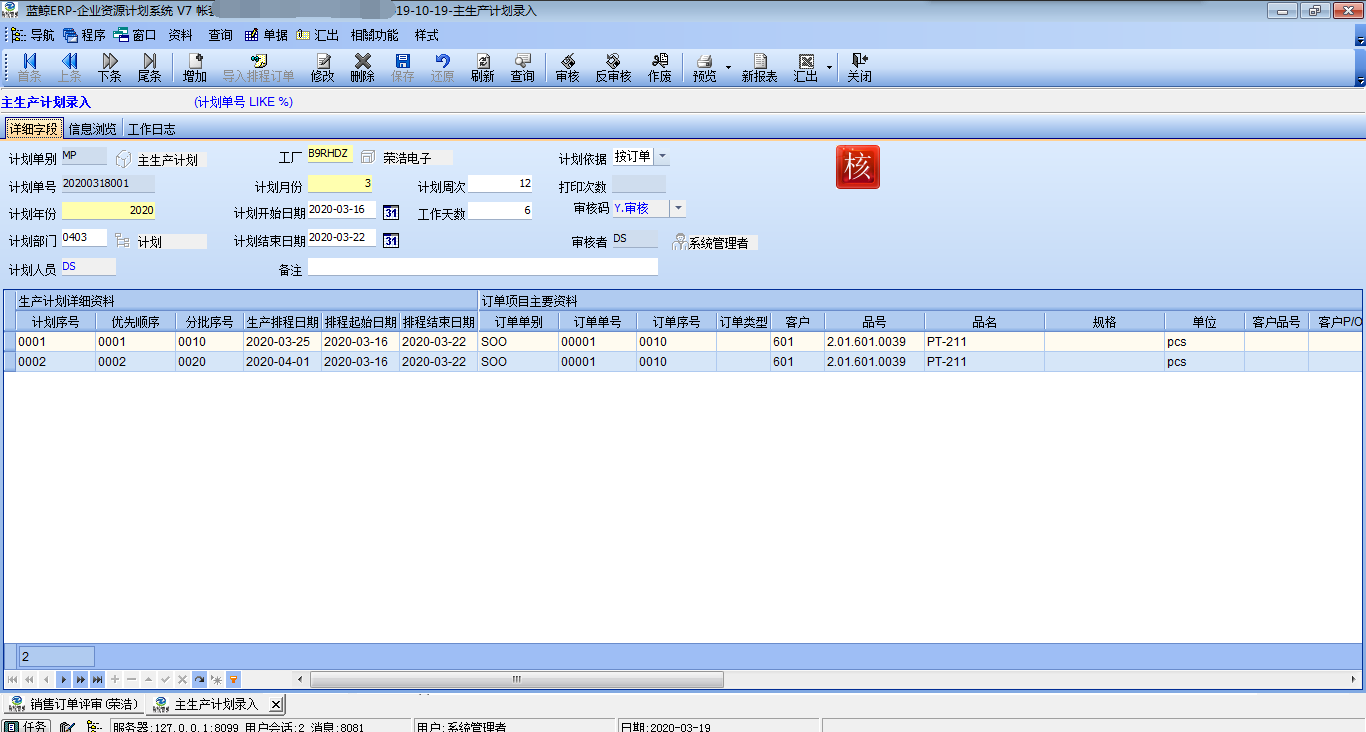
Task: Click the lookup icon beside 工厂 field
Action: tap(368, 157)
